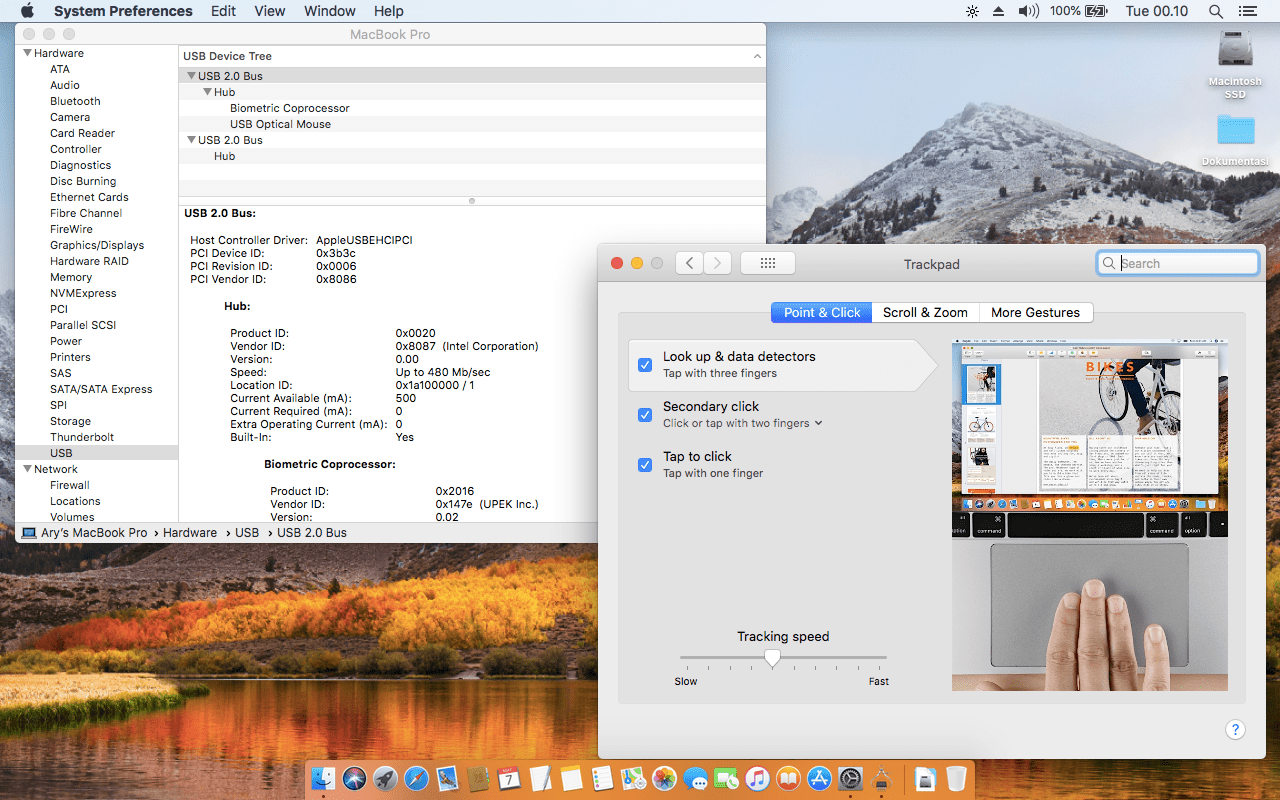Select the Point & Click tab

(822, 313)
